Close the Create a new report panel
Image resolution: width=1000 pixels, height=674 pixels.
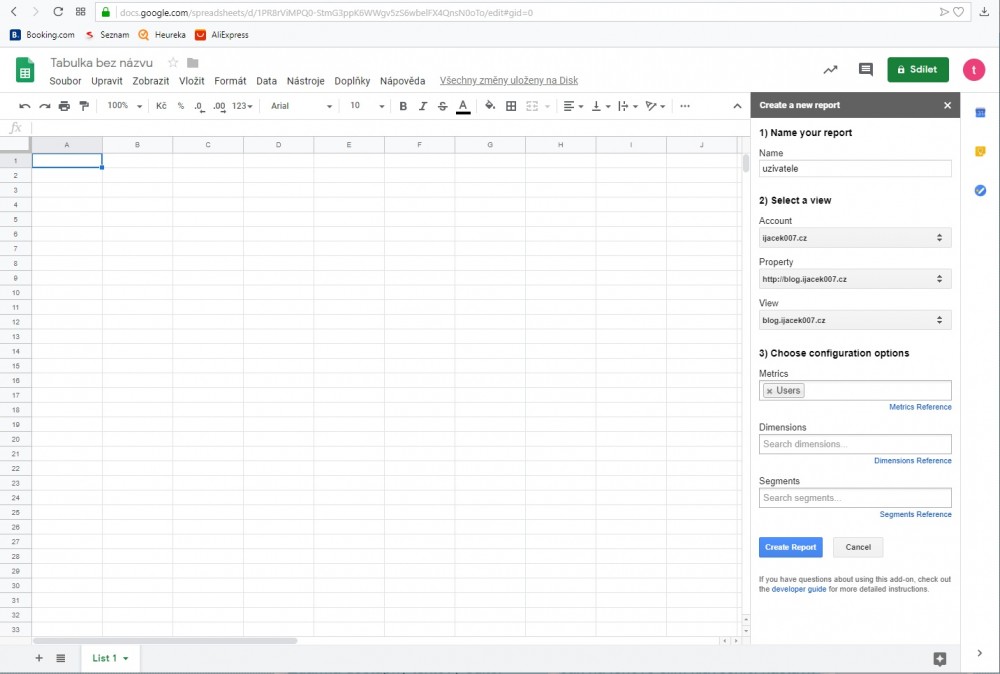point(947,105)
